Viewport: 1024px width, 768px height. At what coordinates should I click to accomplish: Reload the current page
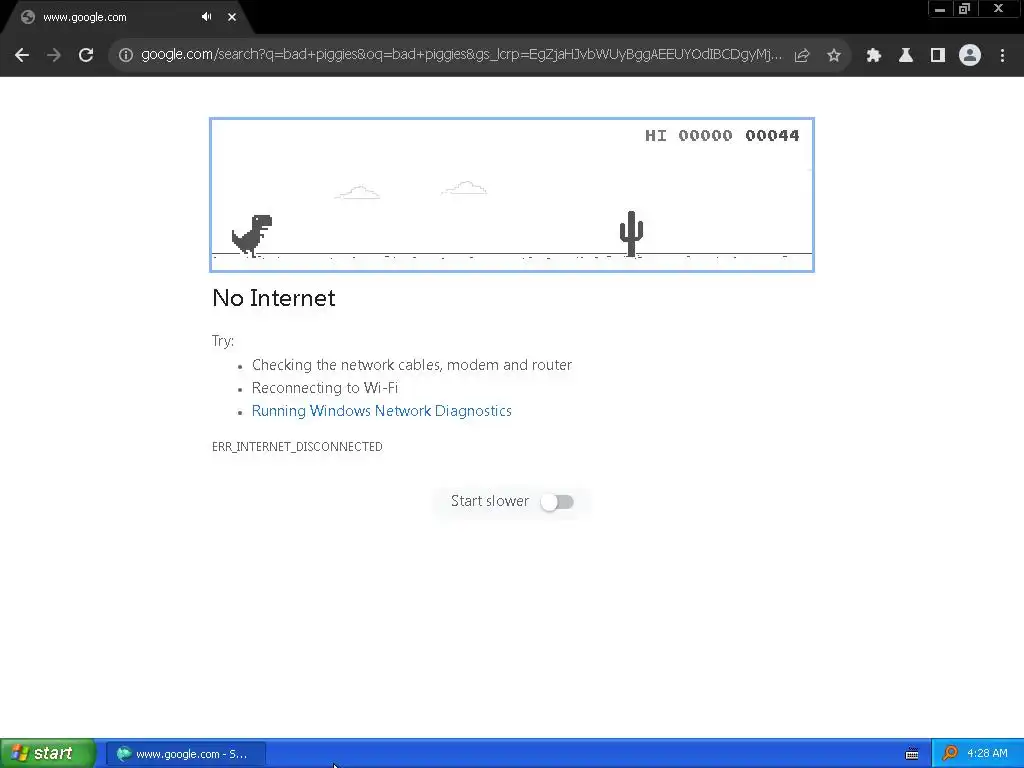(86, 55)
